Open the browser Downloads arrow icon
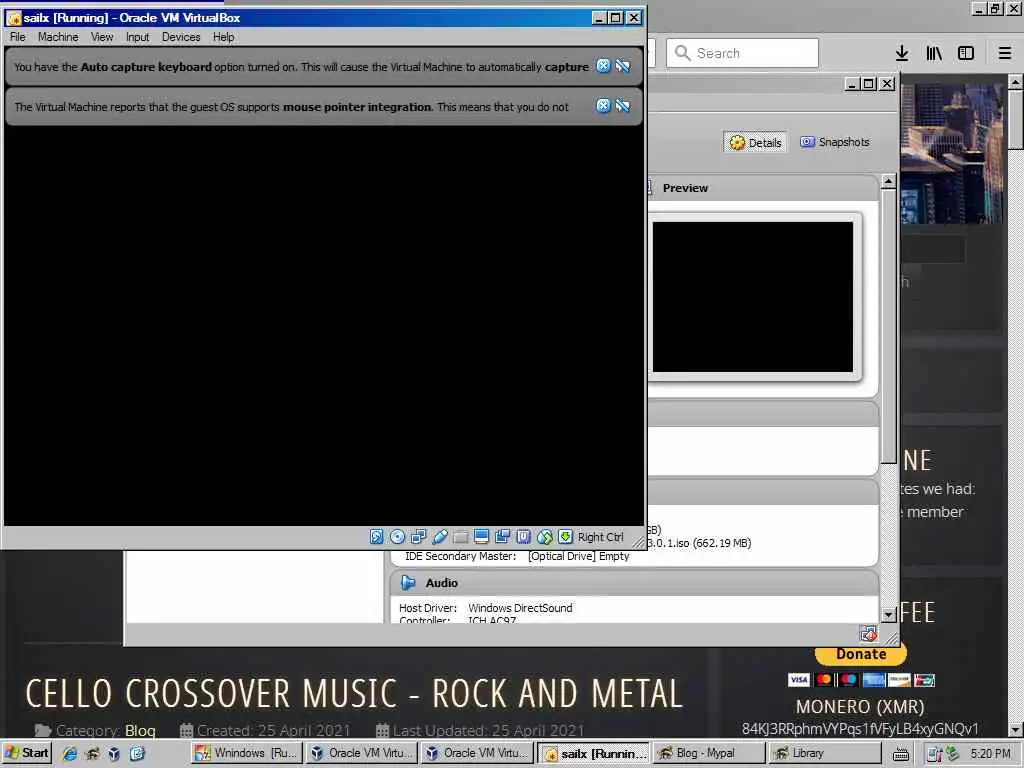Viewport: 1024px width, 768px height. click(x=902, y=53)
